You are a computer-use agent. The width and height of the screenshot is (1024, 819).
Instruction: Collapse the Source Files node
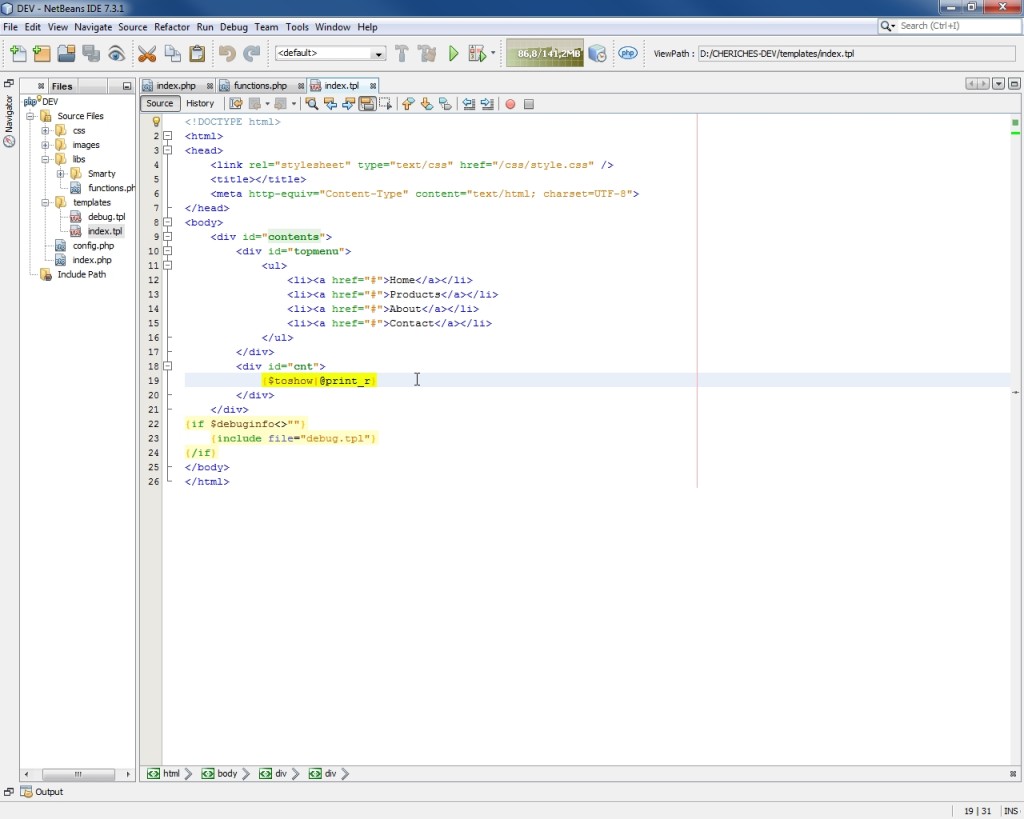click(x=30, y=116)
